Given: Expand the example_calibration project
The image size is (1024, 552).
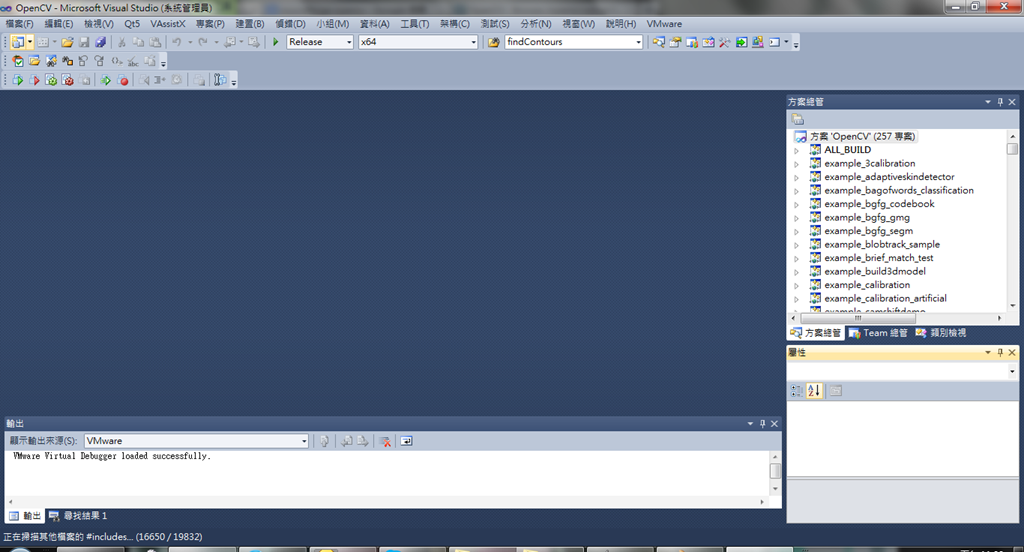Looking at the screenshot, I should (796, 285).
